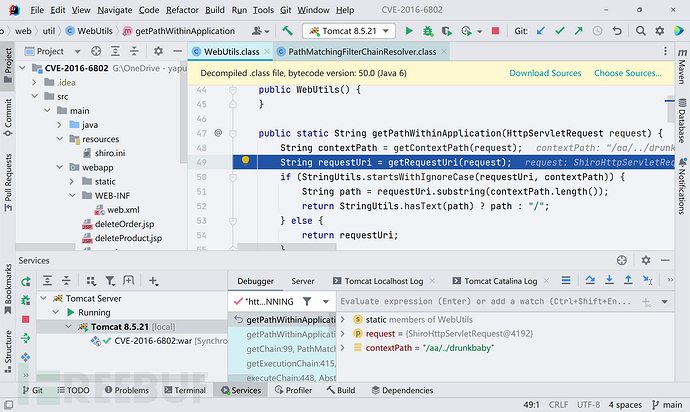The width and height of the screenshot is (690, 412).
Task: Click Run to Cursor debugger icon
Action: point(647,280)
